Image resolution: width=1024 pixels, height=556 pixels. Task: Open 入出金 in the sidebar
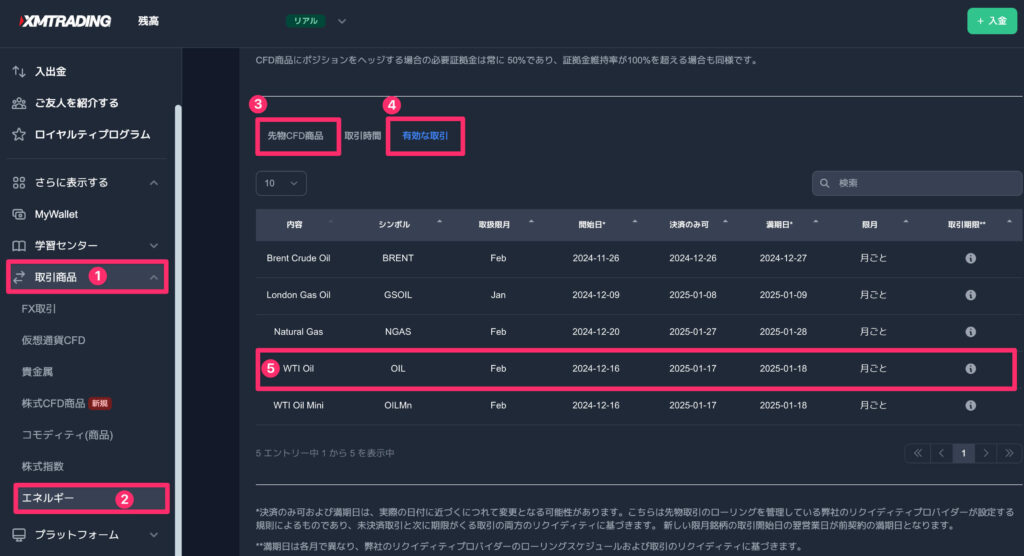tap(50, 71)
